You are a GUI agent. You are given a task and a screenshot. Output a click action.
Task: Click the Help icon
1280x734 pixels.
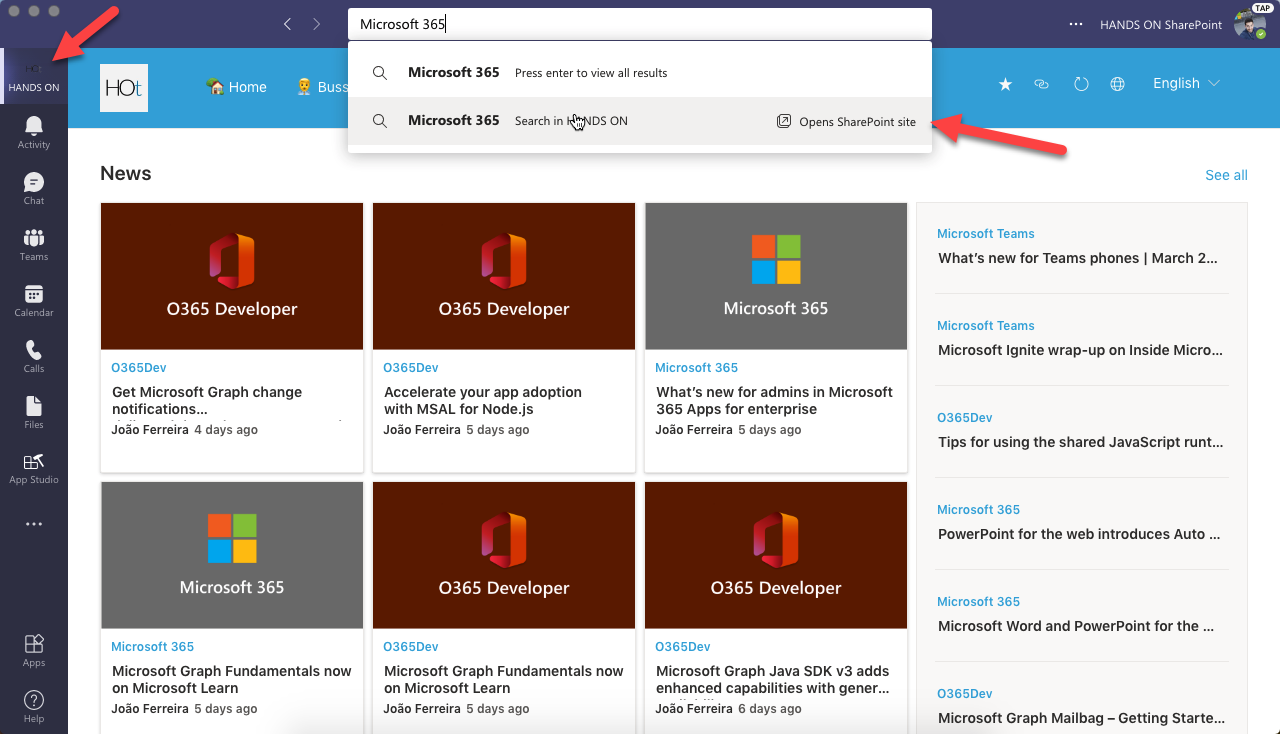pos(34,705)
